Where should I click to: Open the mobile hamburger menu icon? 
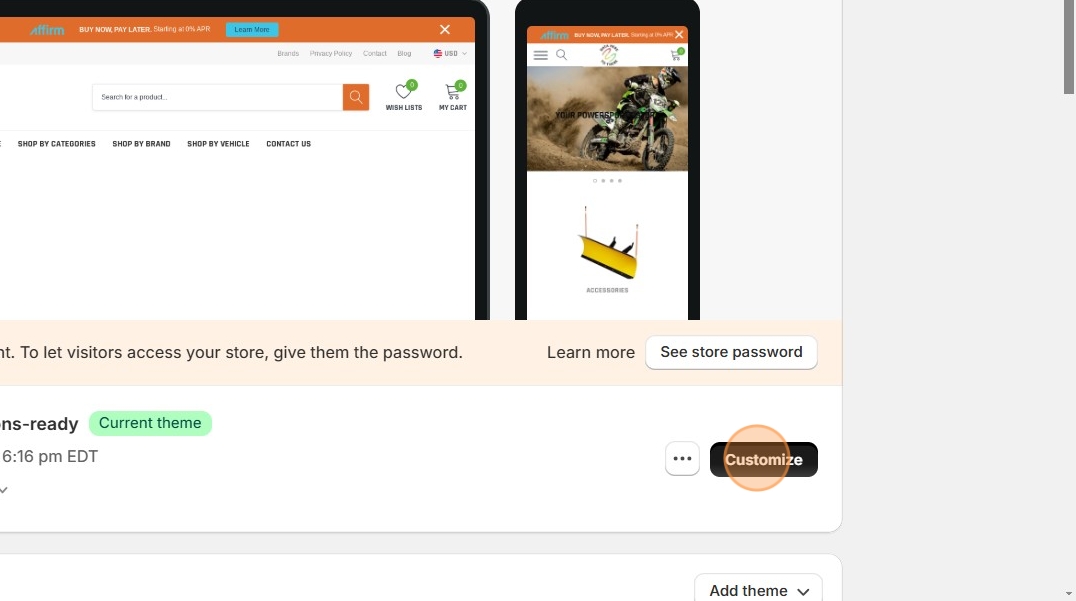(541, 55)
